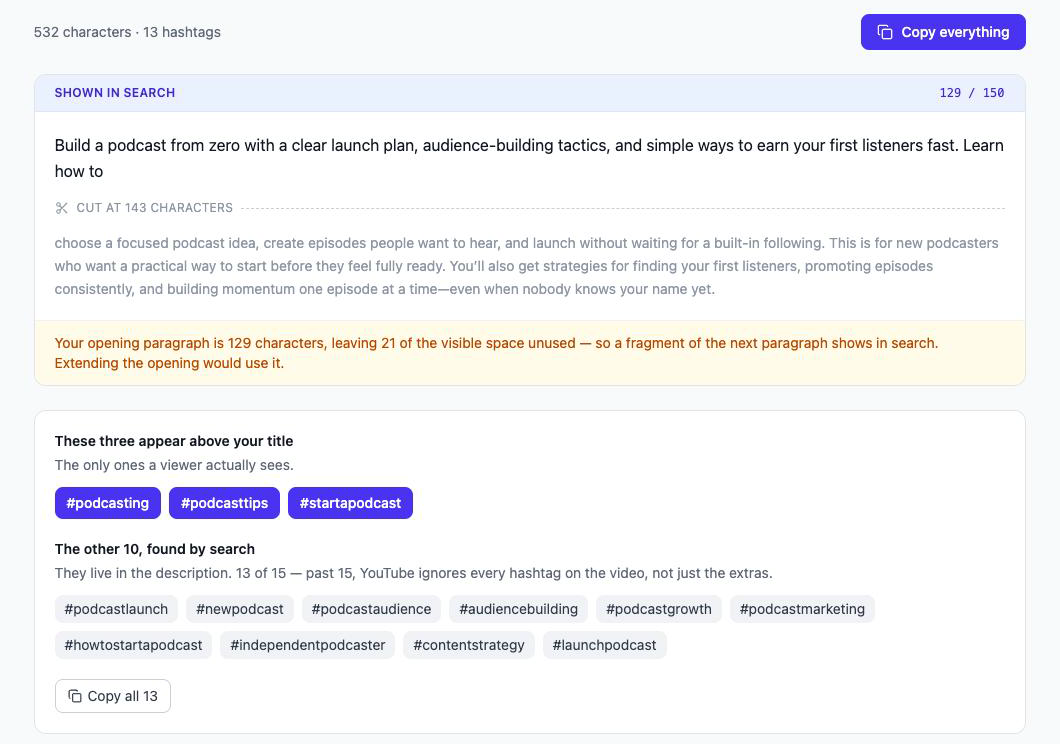This screenshot has height=744, width=1060.
Task: Click the Copy everything button
Action: 943,32
